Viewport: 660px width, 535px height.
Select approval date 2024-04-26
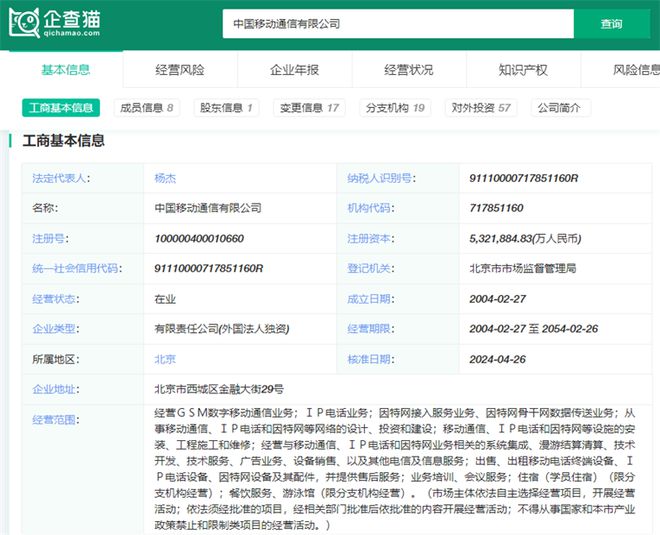[x=498, y=359]
